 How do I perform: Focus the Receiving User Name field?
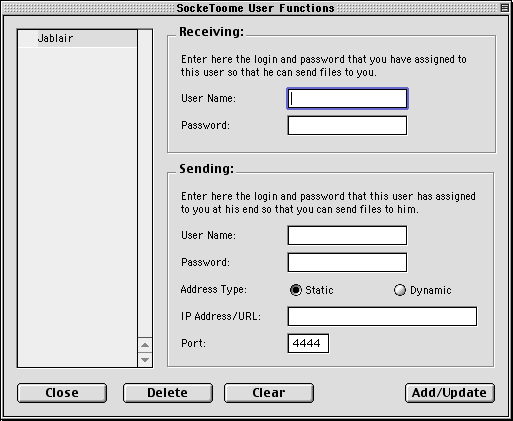pos(347,98)
